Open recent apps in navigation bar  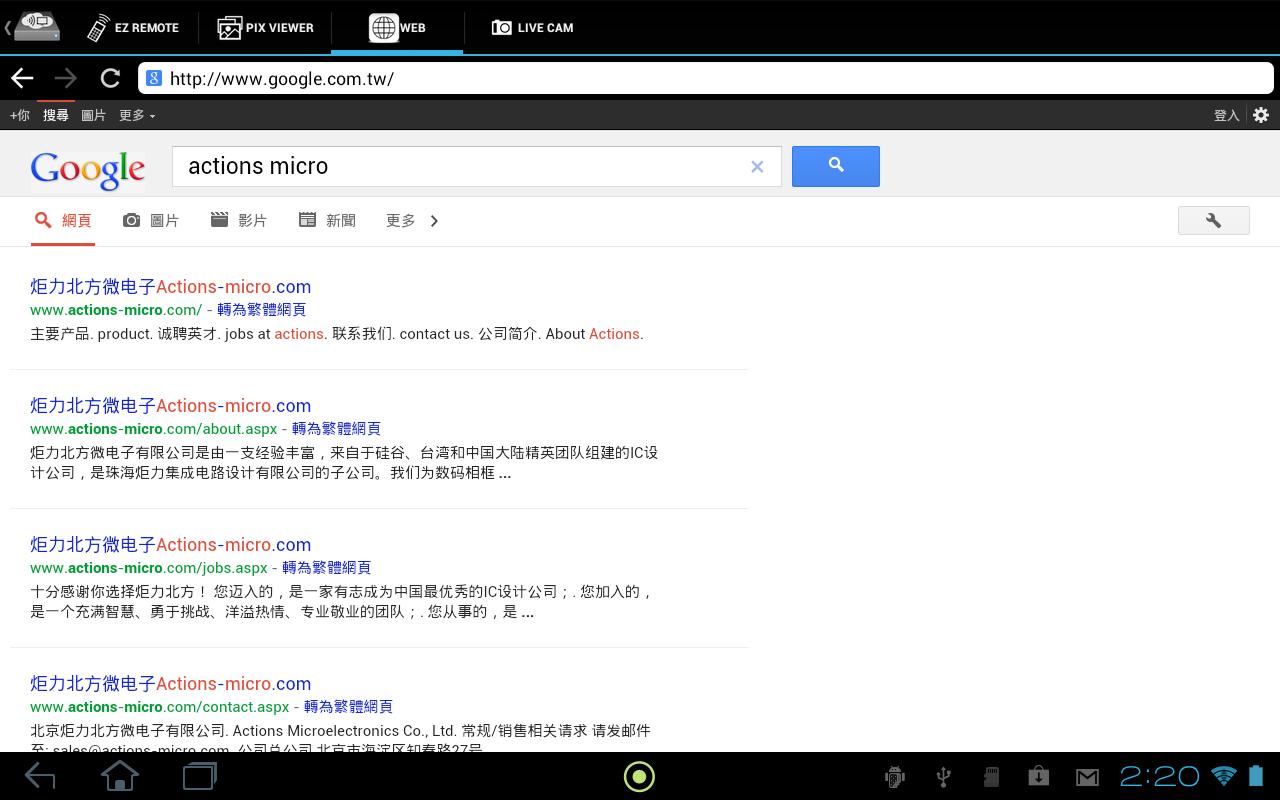(199, 776)
